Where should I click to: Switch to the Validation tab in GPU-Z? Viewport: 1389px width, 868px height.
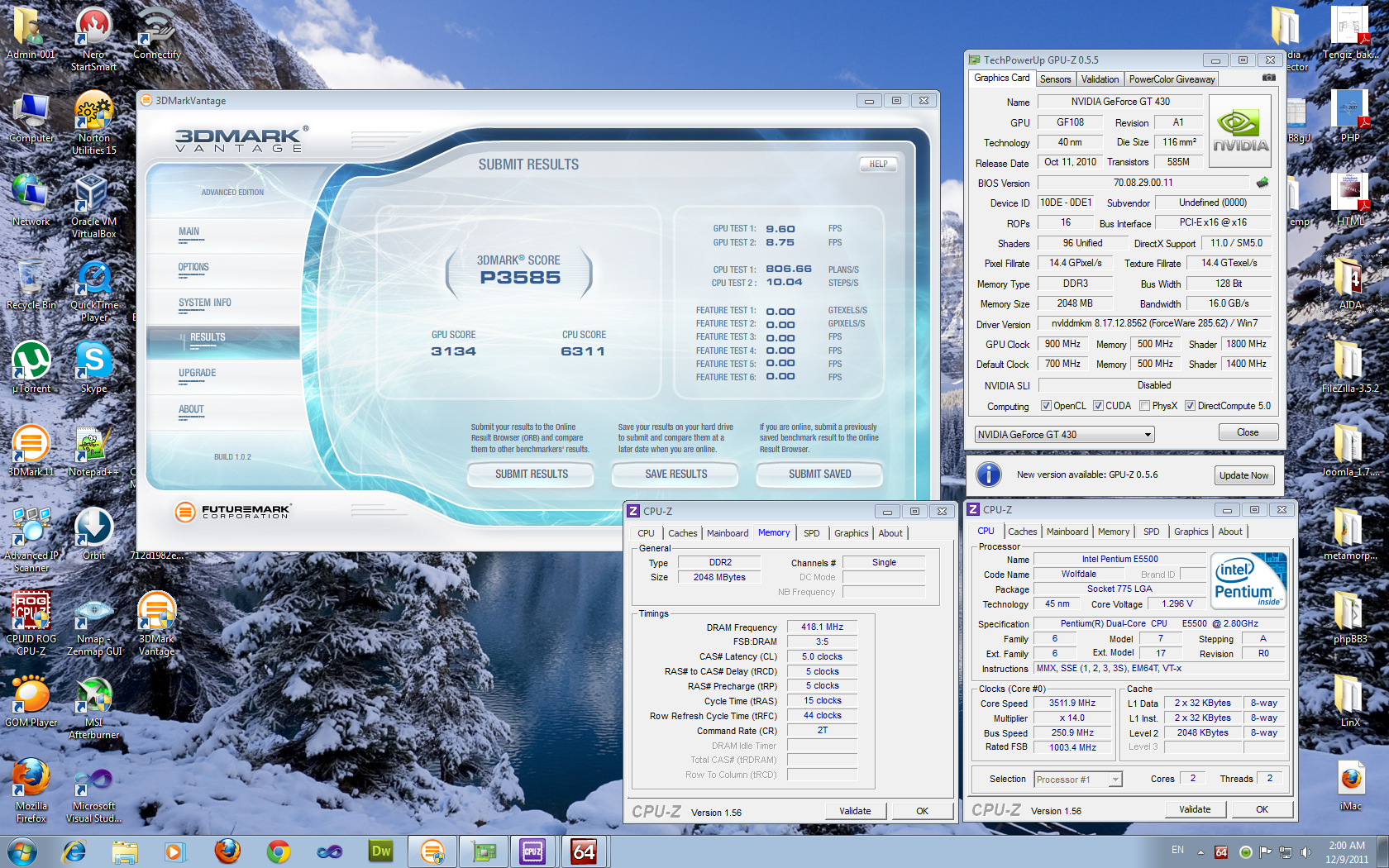coord(1100,79)
